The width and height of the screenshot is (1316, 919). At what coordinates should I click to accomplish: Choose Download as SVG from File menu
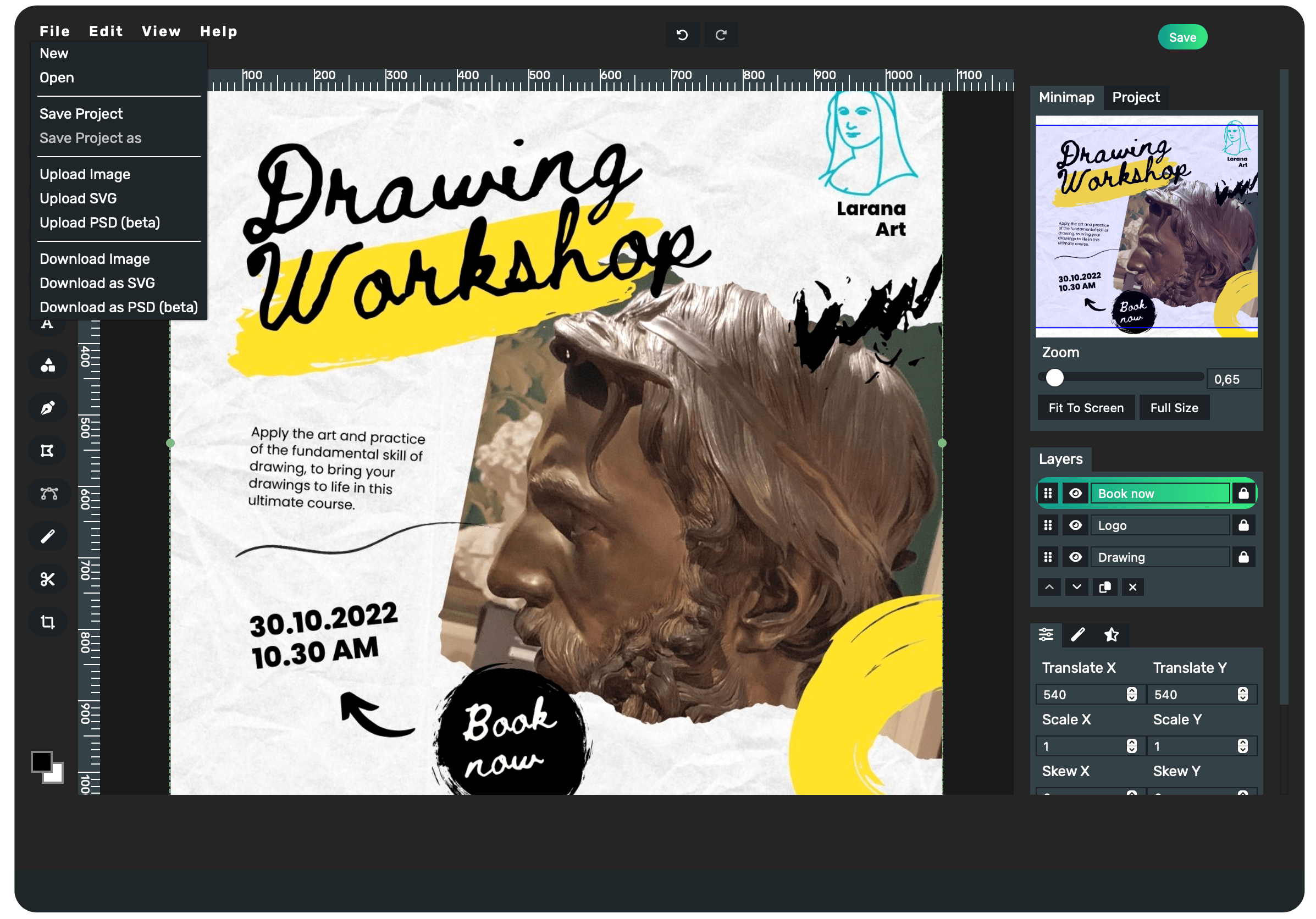(x=97, y=283)
